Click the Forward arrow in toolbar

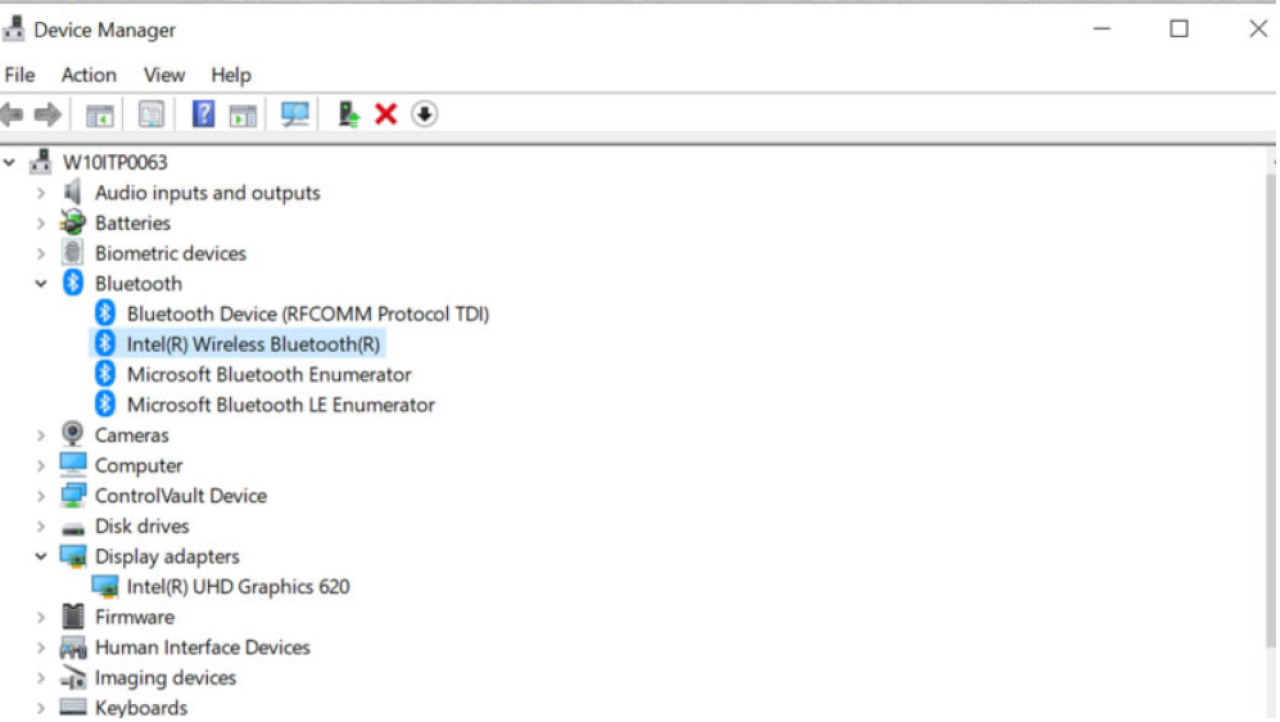pos(47,115)
